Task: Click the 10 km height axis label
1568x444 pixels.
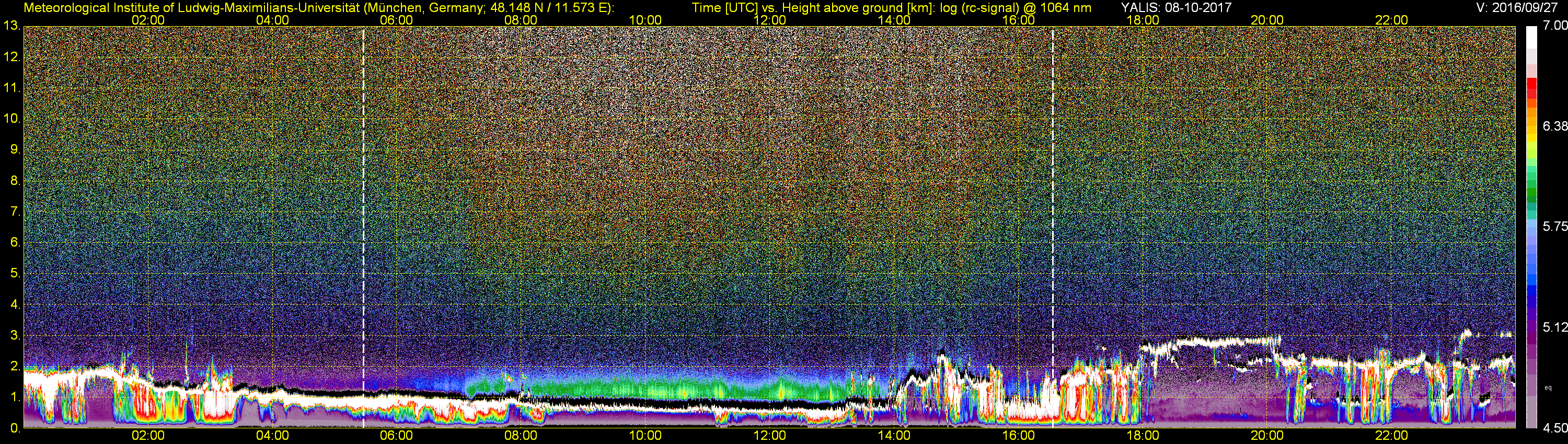Action: tap(11, 118)
